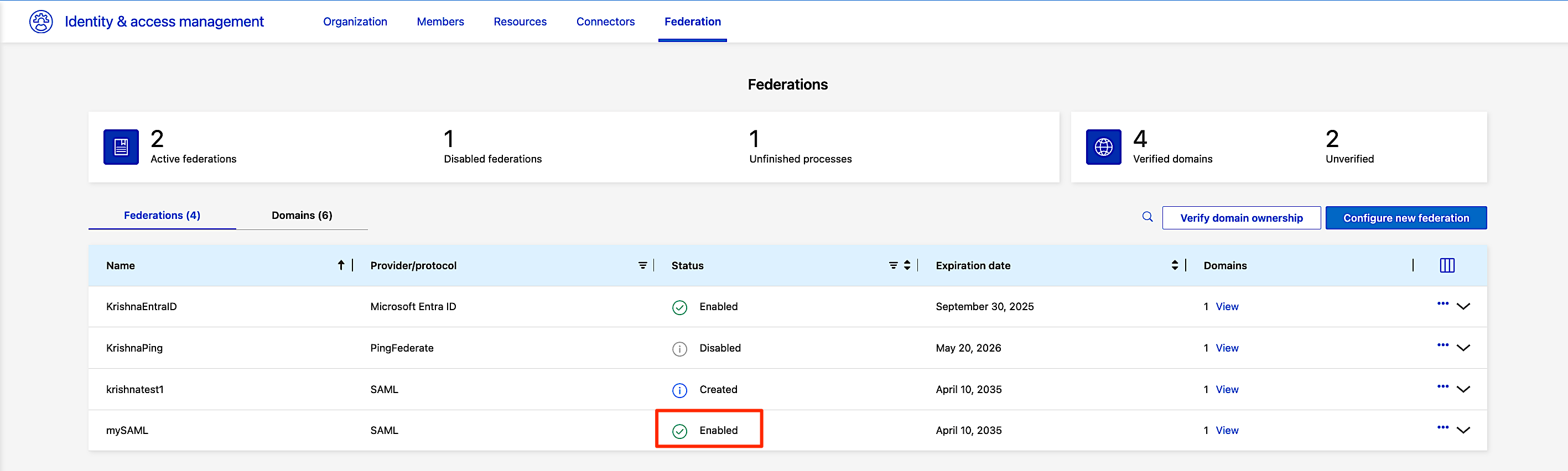The width and height of the screenshot is (1568, 471).
Task: Open more actions menu for KrishnaEntraID
Action: [1442, 303]
